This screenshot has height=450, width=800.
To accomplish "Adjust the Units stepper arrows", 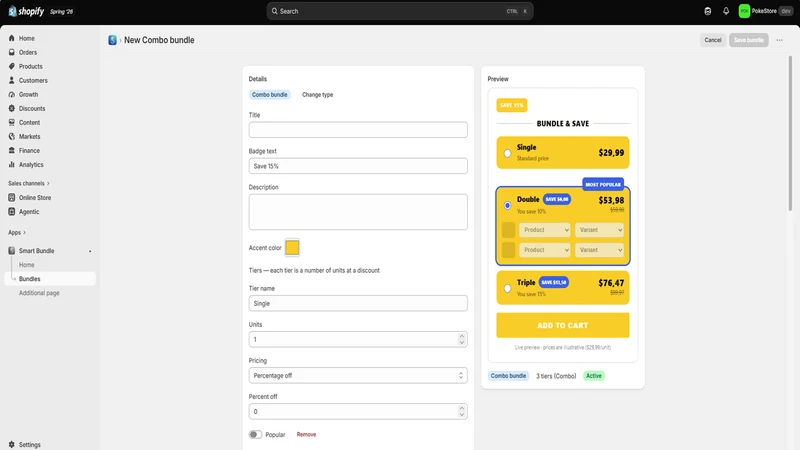I will (x=461, y=339).
